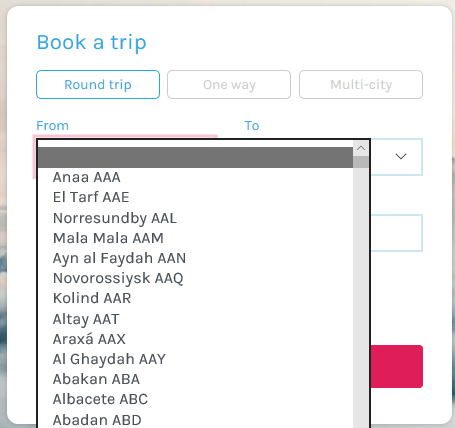Pick Anaa AAA from the airport list
This screenshot has width=455, height=428.
coord(195,177)
